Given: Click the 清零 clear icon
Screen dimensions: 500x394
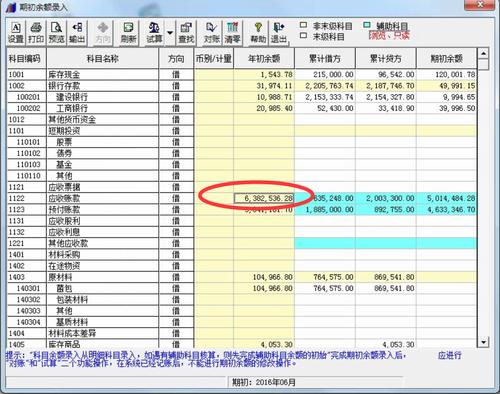Looking at the screenshot, I should pyautogui.click(x=232, y=33).
